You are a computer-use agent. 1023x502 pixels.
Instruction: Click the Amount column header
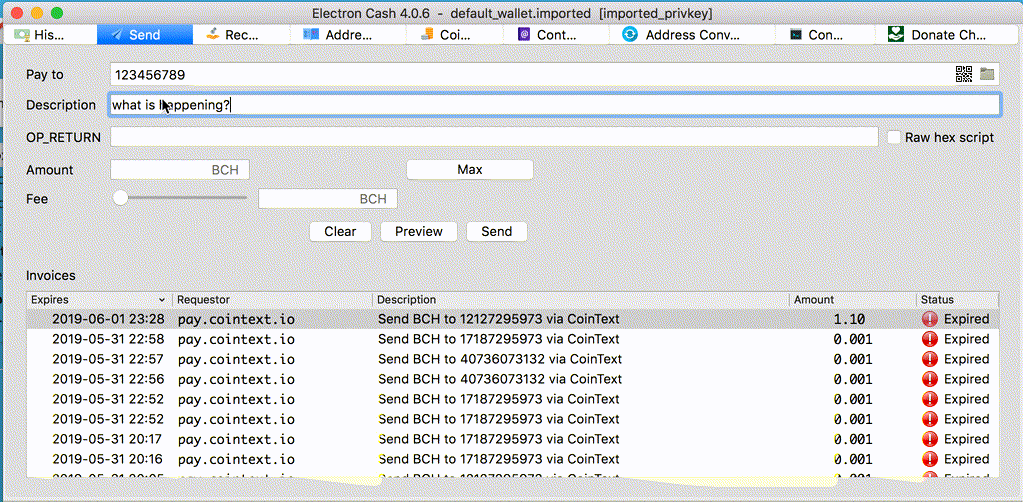tap(852, 300)
